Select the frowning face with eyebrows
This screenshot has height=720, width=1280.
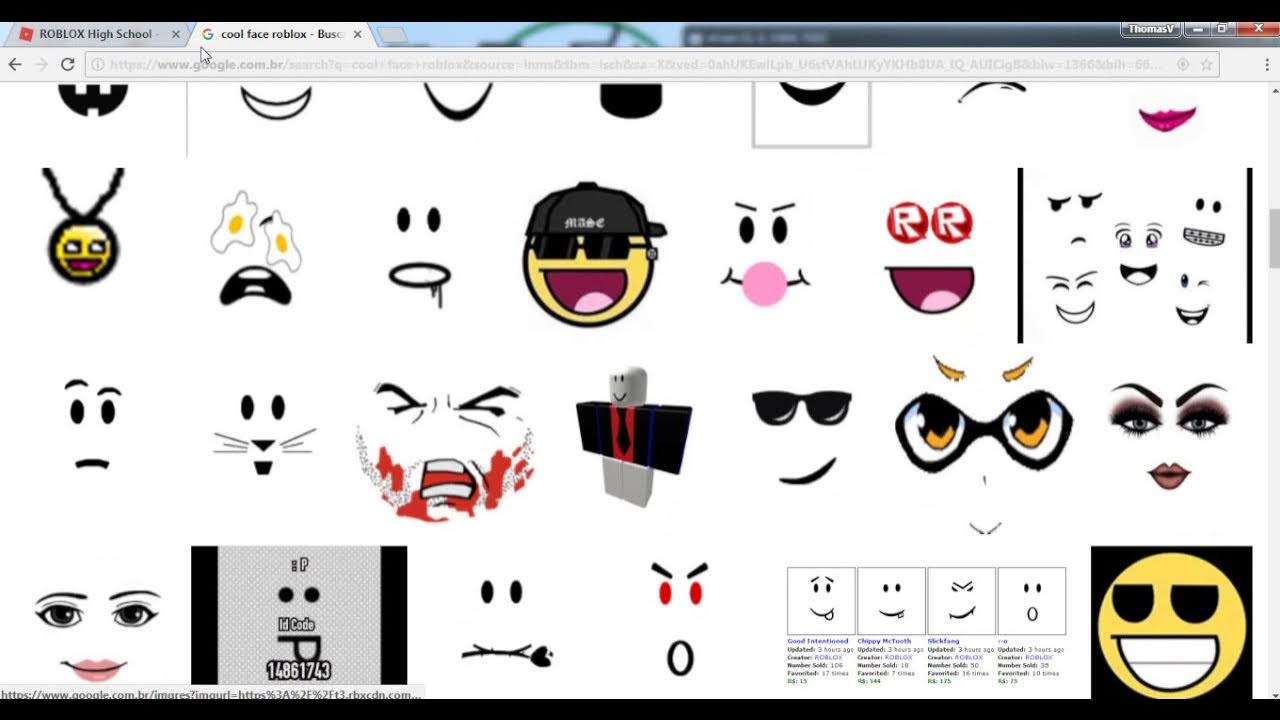[93, 424]
